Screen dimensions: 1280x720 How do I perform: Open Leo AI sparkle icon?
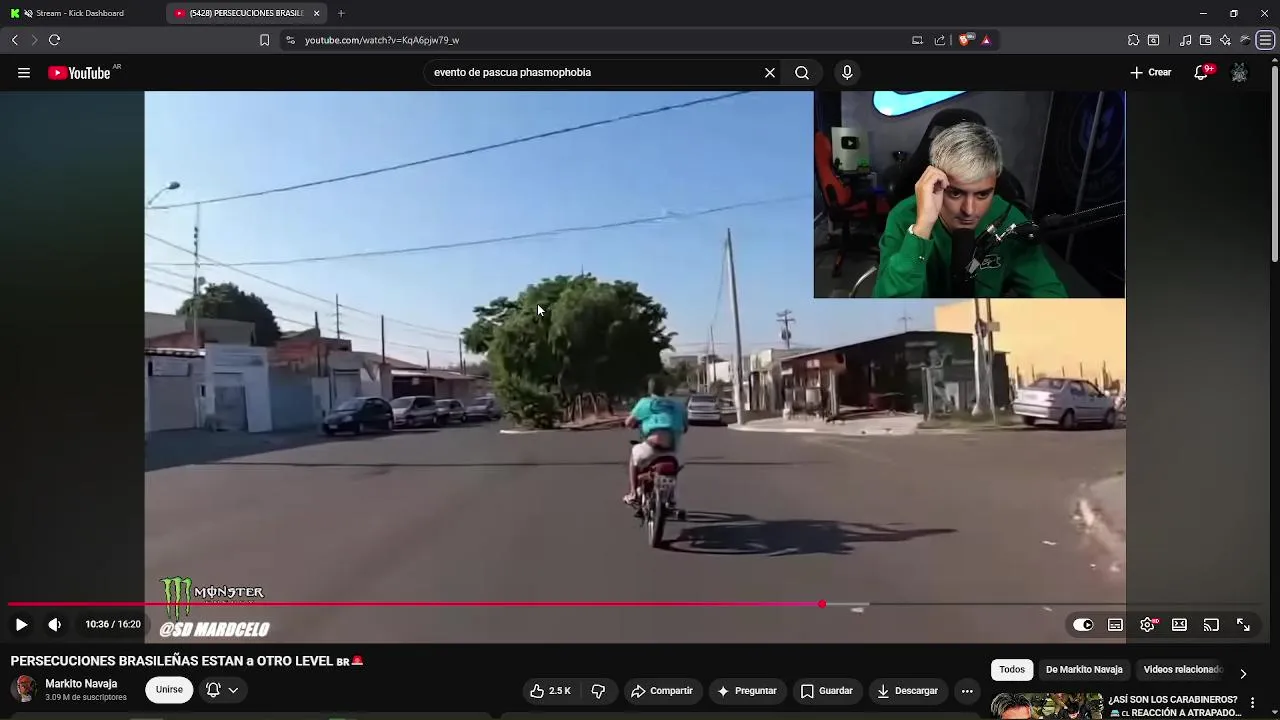pyautogui.click(x=1225, y=40)
